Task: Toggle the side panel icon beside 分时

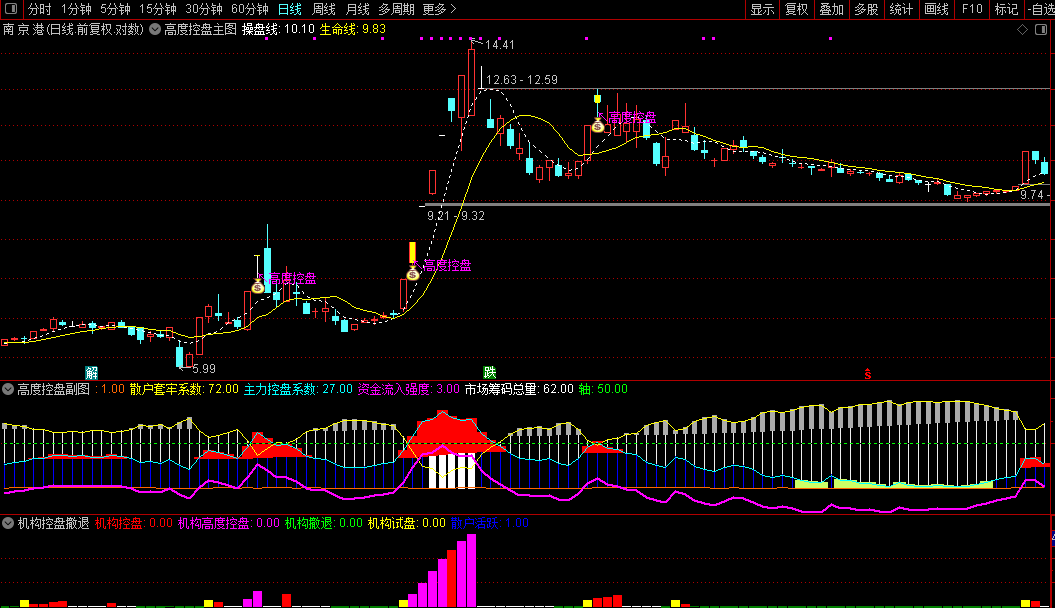Action: tap(11, 9)
